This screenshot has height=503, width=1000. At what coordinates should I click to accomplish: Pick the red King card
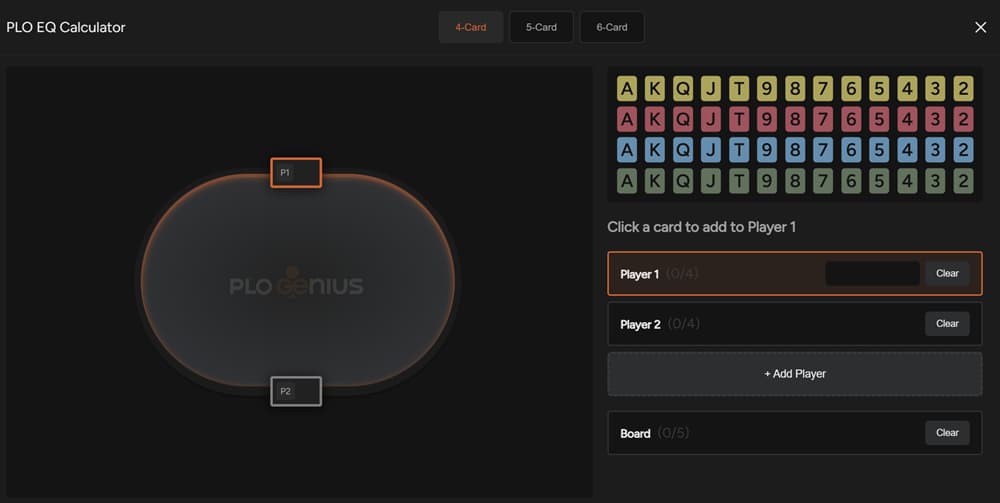tap(655, 119)
